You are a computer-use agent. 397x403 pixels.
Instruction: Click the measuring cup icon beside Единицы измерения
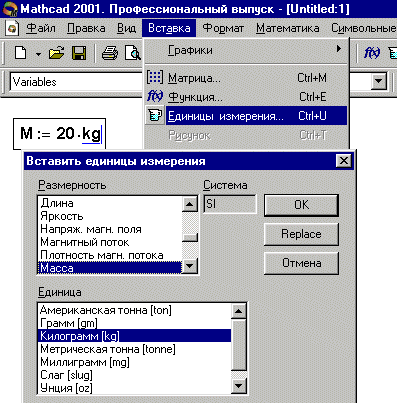coord(155,116)
